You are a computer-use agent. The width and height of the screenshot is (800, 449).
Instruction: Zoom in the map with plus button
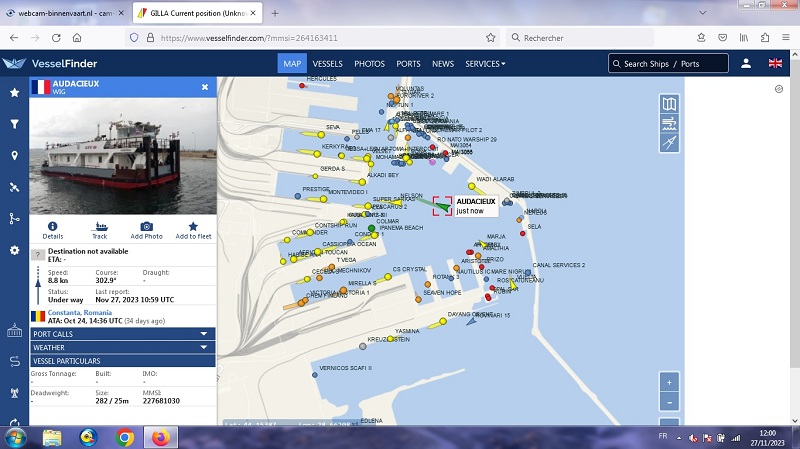click(x=669, y=382)
